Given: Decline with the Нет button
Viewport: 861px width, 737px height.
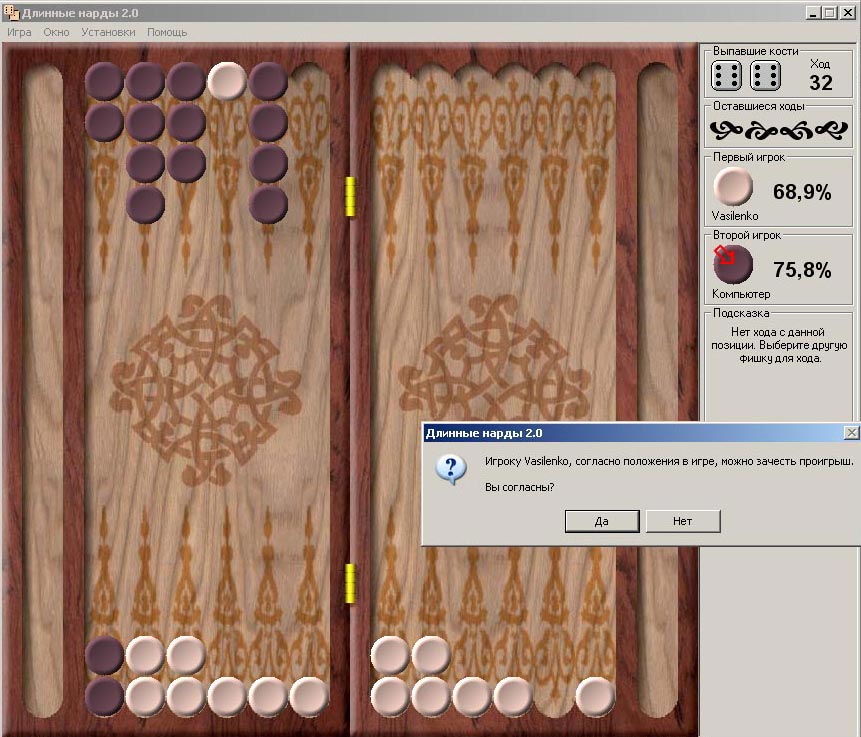Looking at the screenshot, I should (x=683, y=521).
